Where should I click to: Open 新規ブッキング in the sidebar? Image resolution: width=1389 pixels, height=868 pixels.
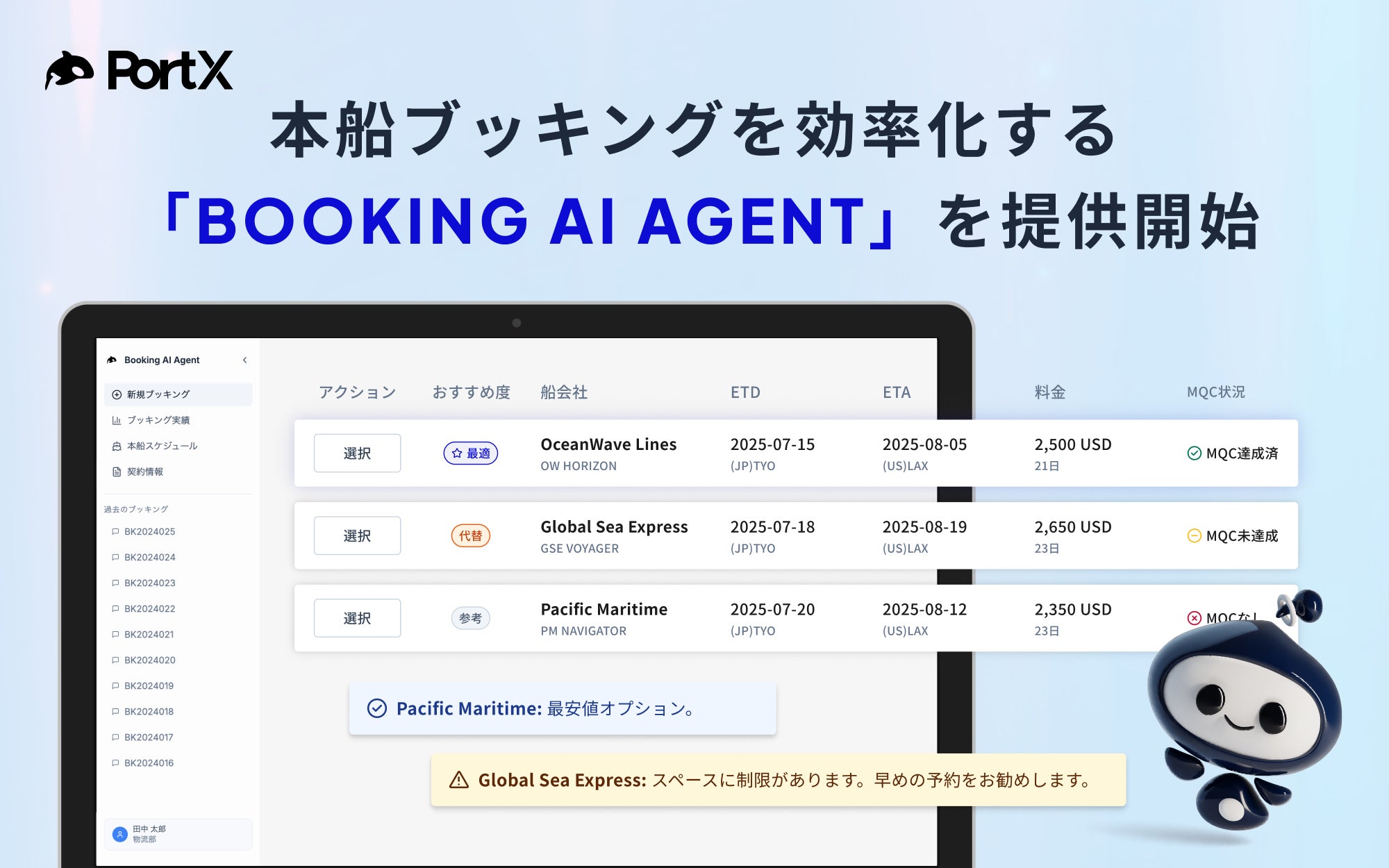point(178,394)
